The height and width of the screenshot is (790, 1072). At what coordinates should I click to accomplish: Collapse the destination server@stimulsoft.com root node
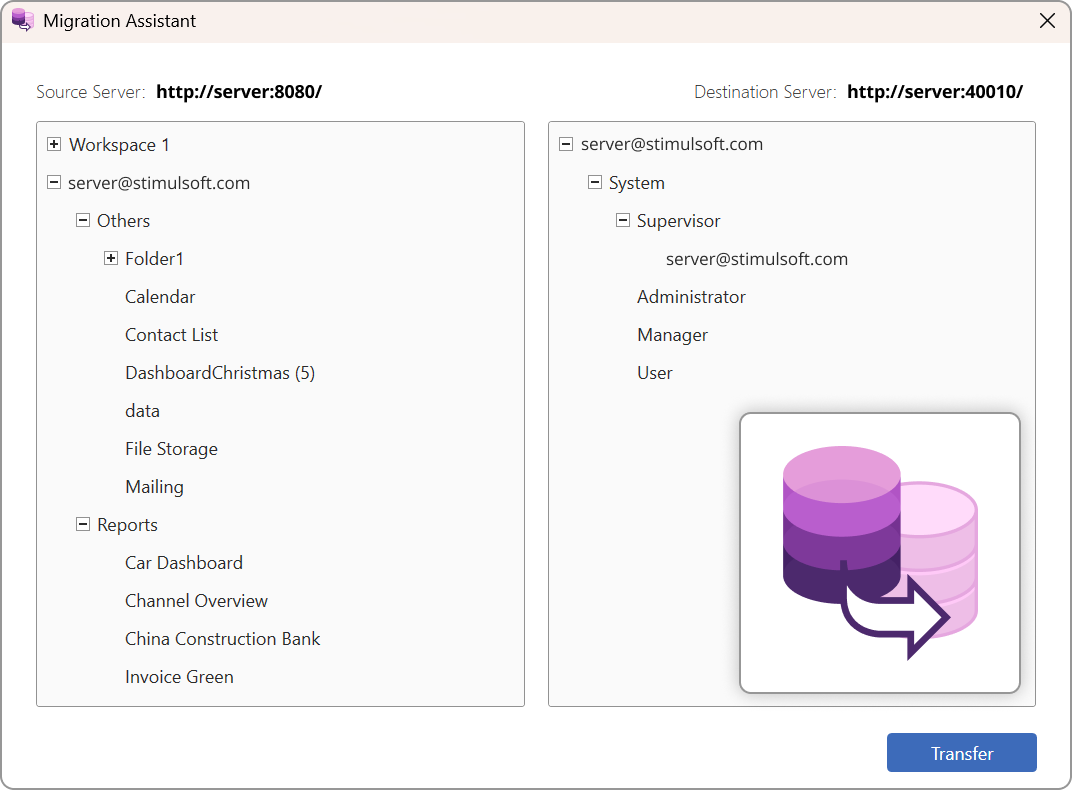(x=566, y=144)
